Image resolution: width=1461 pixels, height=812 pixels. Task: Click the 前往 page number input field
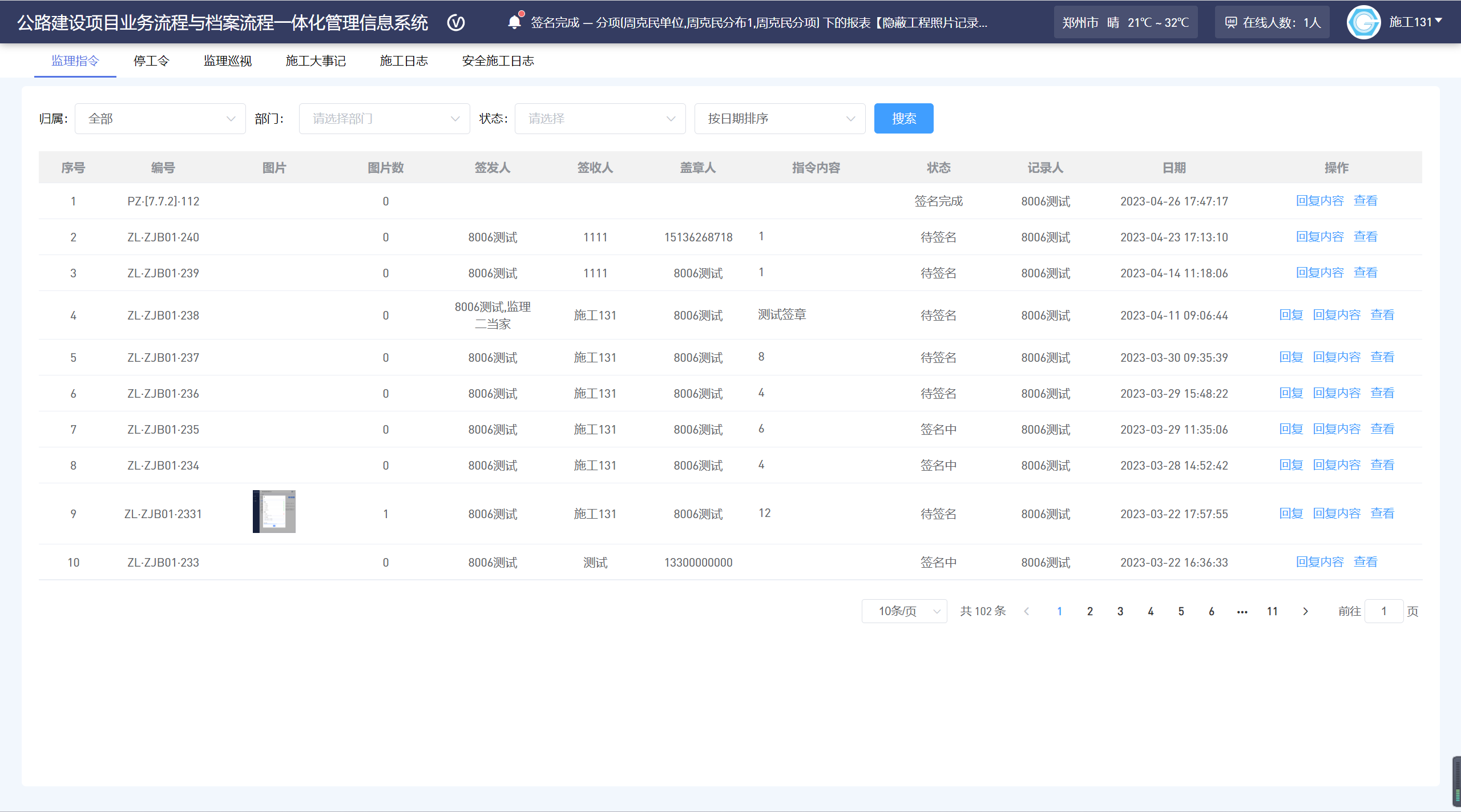click(1384, 611)
